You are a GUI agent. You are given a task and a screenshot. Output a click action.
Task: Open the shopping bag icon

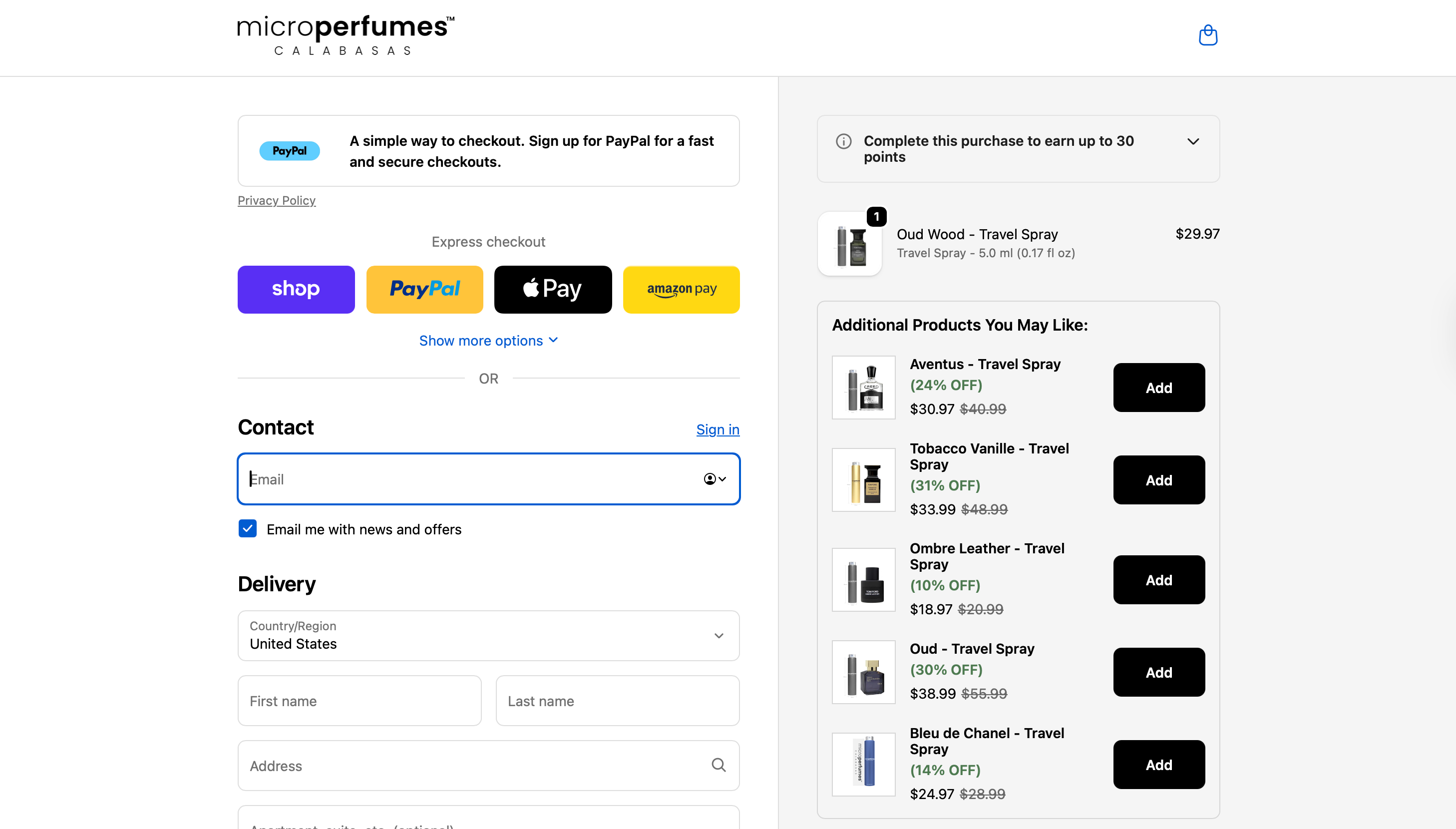[x=1208, y=35]
